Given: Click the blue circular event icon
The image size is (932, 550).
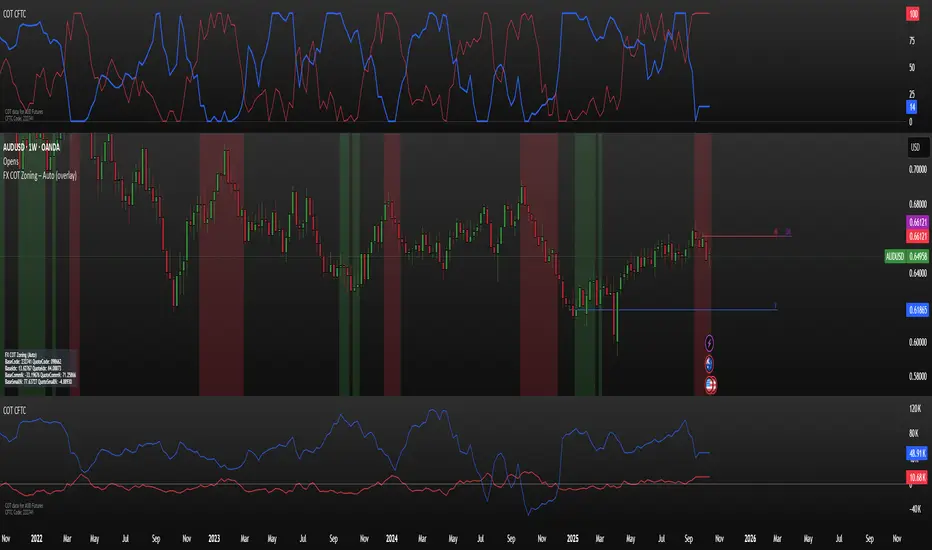Looking at the screenshot, I should click(710, 362).
